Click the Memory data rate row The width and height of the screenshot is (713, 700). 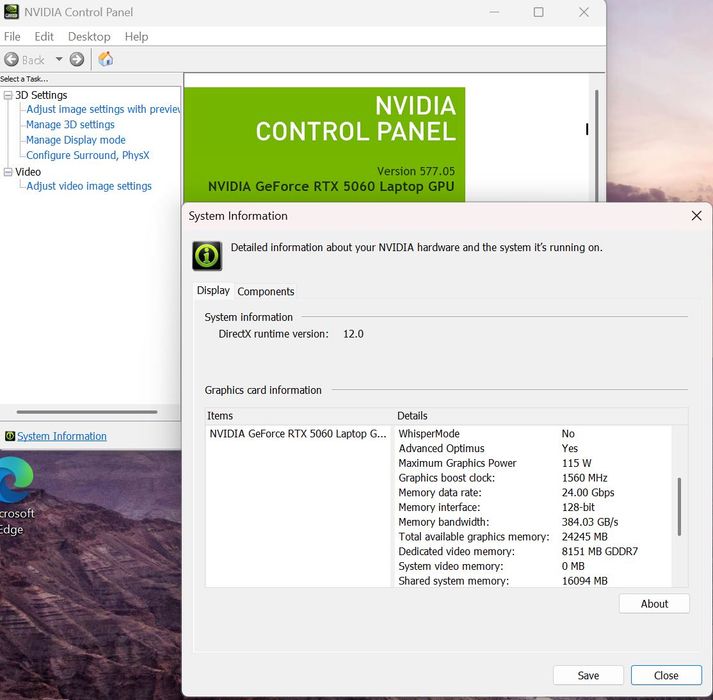pyautogui.click(x=534, y=492)
